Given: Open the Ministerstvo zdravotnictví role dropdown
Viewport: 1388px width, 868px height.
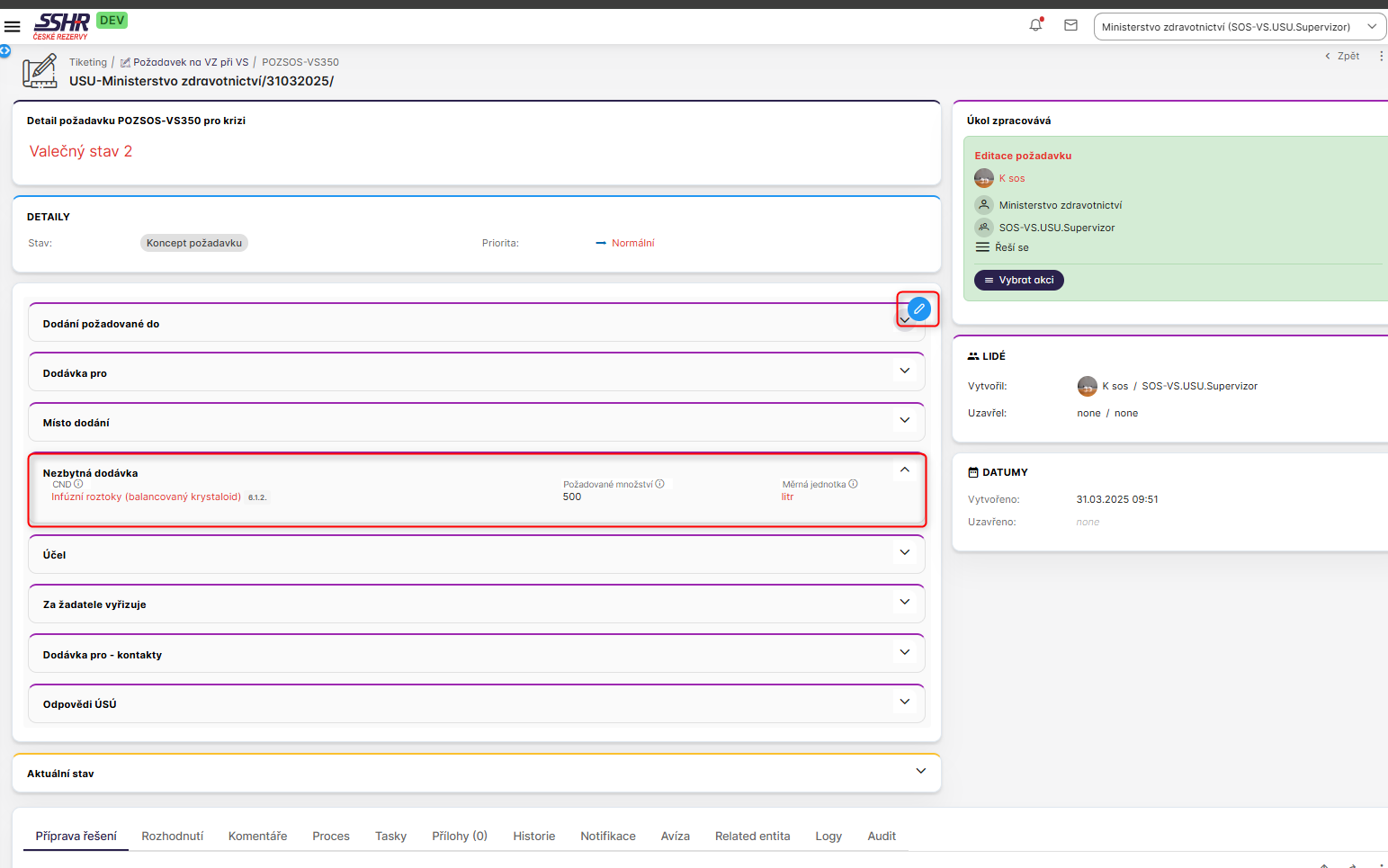Looking at the screenshot, I should point(1239,27).
